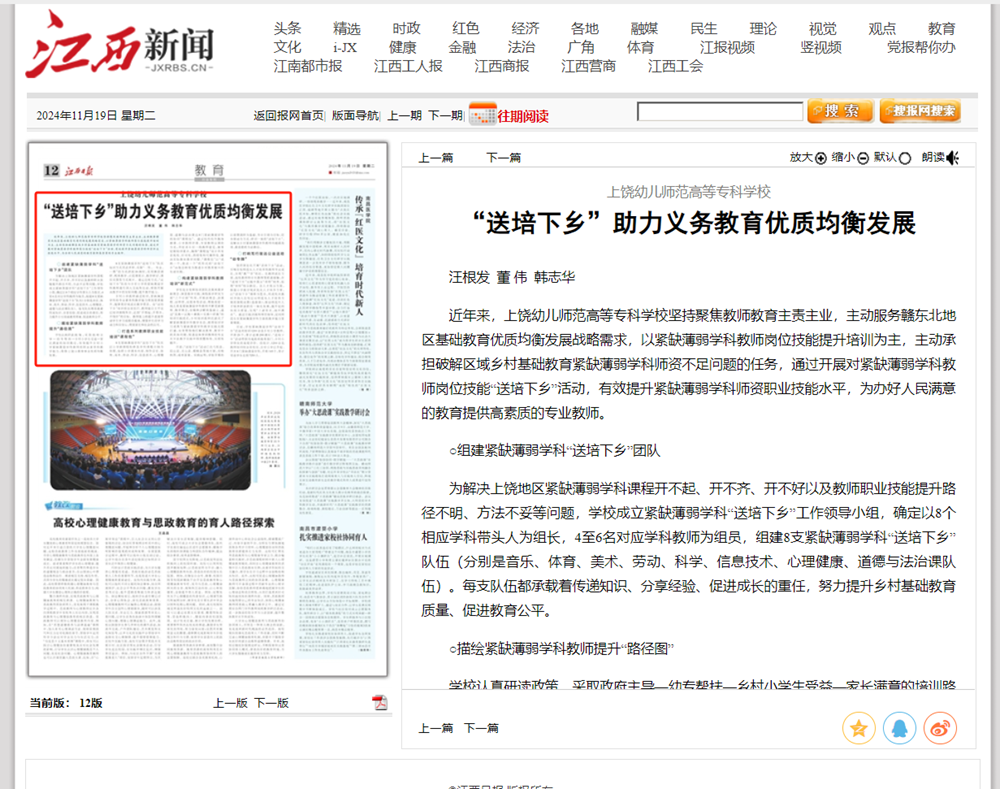Share article to Qzone star icon
Image resolution: width=1000 pixels, height=789 pixels.
858,727
